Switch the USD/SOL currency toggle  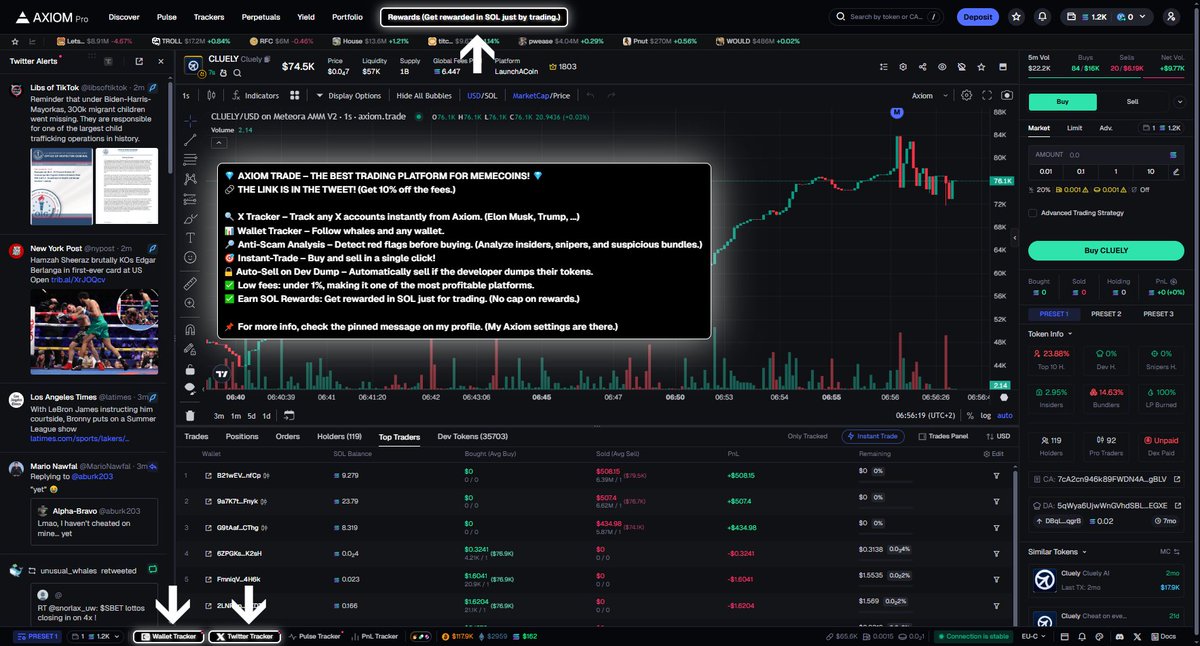pyautogui.click(x=482, y=95)
